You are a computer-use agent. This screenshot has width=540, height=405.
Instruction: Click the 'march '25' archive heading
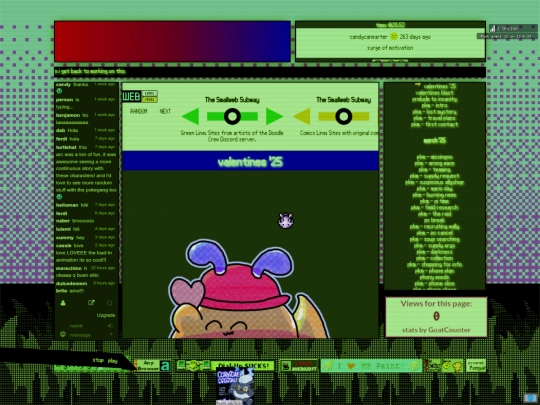point(435,140)
